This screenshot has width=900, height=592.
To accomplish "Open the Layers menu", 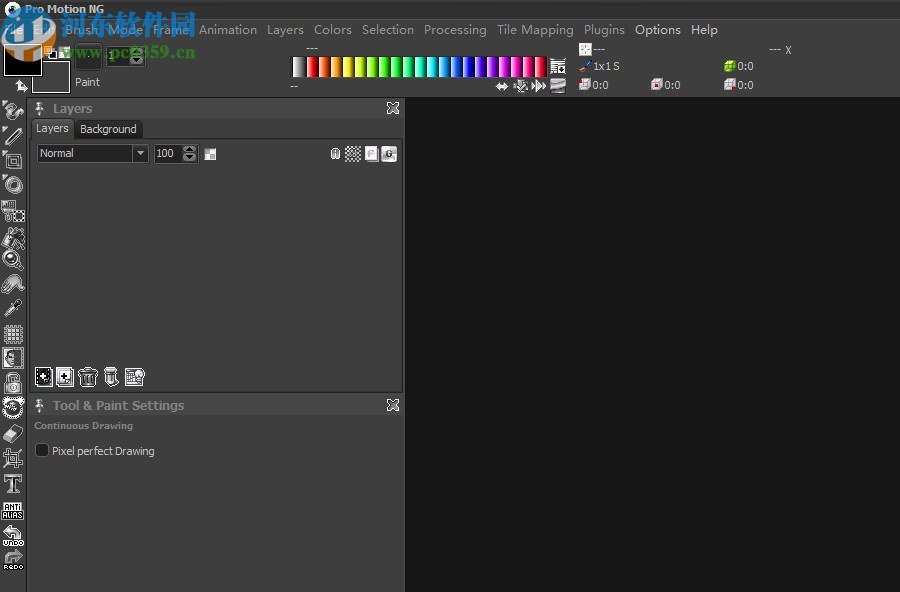I will point(285,30).
